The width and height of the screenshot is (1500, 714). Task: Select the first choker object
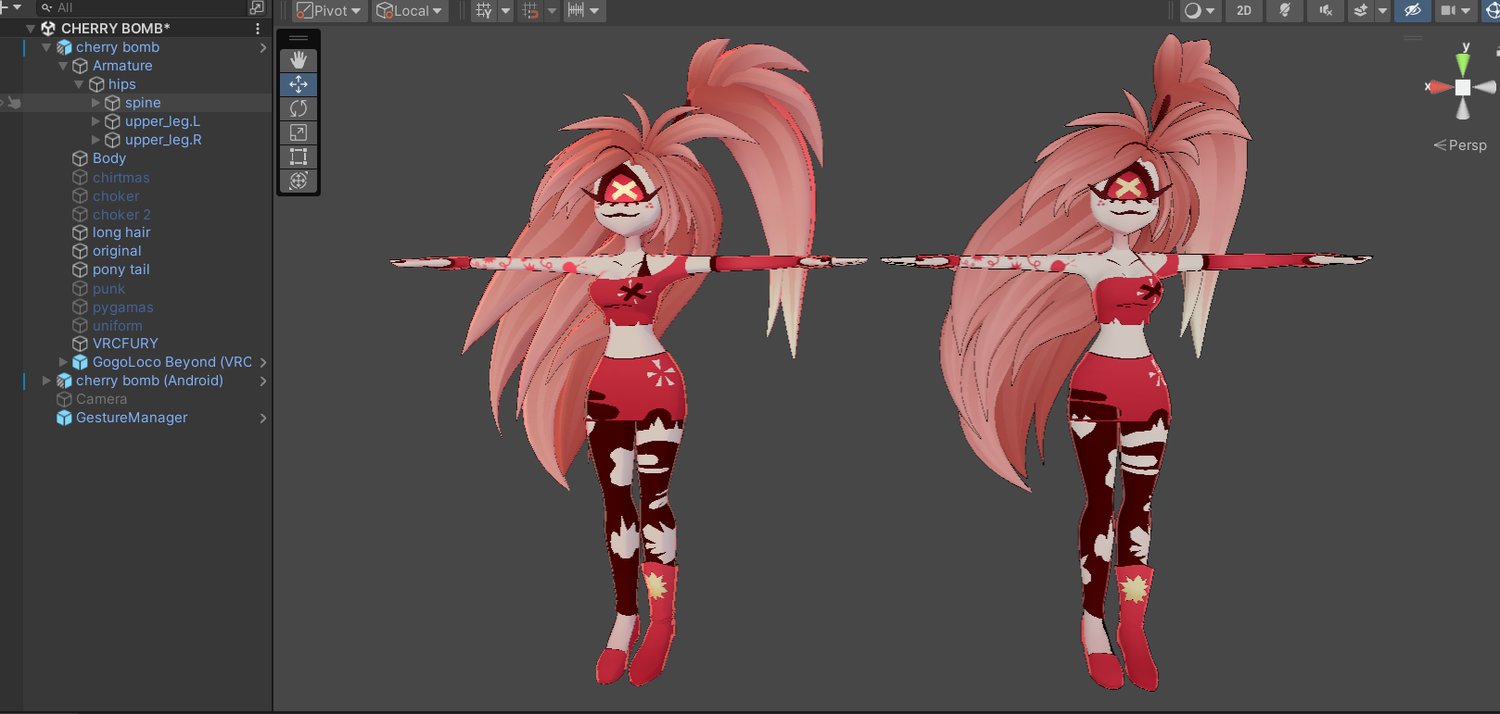click(116, 196)
